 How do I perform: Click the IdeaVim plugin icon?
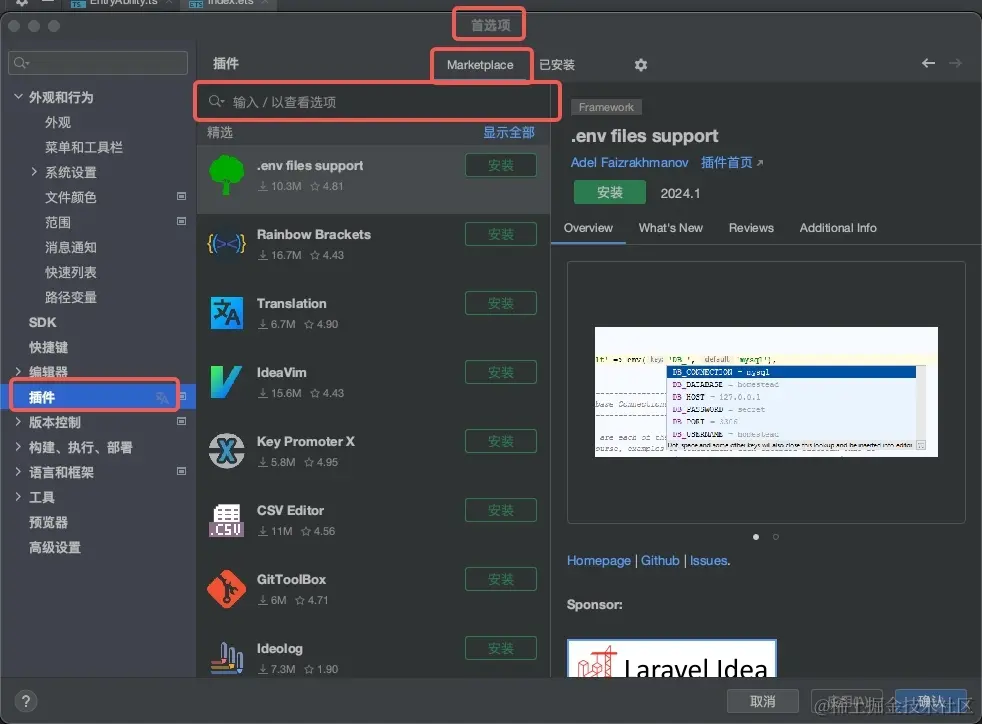click(225, 382)
